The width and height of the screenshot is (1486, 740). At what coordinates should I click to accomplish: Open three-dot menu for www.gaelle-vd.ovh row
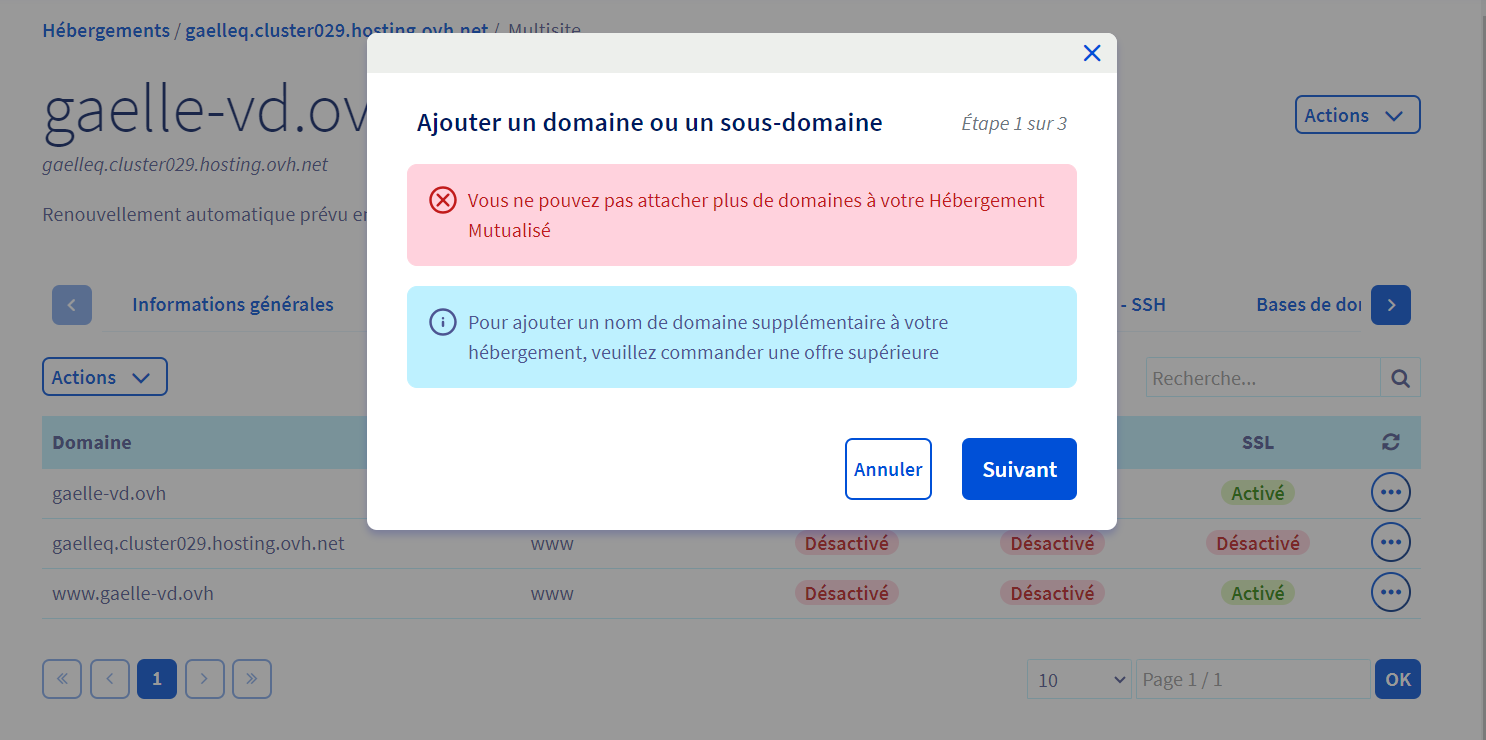click(1389, 593)
